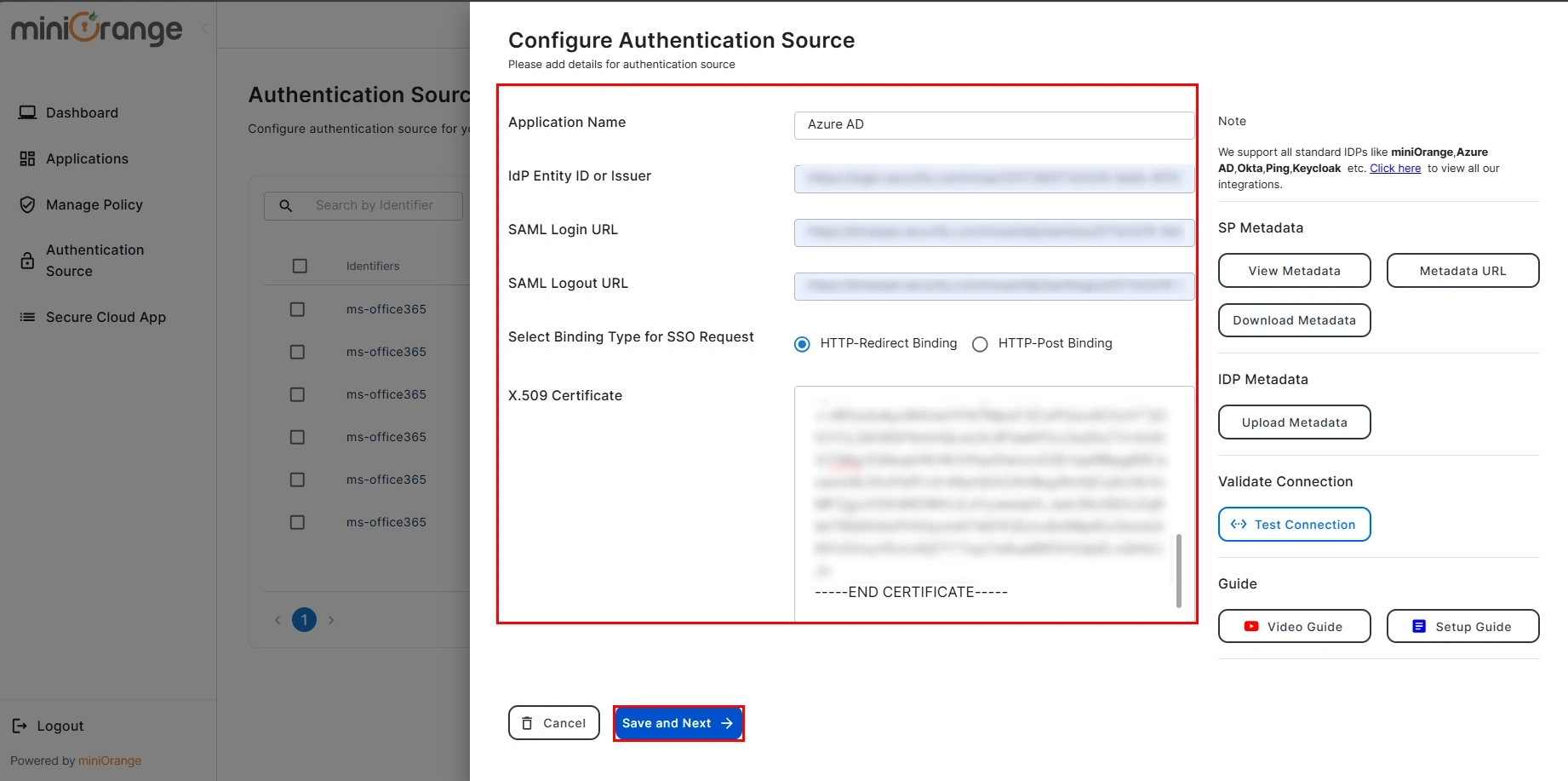Screen dimensions: 1568x781
Task: Click the Identifiers column header
Action: (373, 266)
